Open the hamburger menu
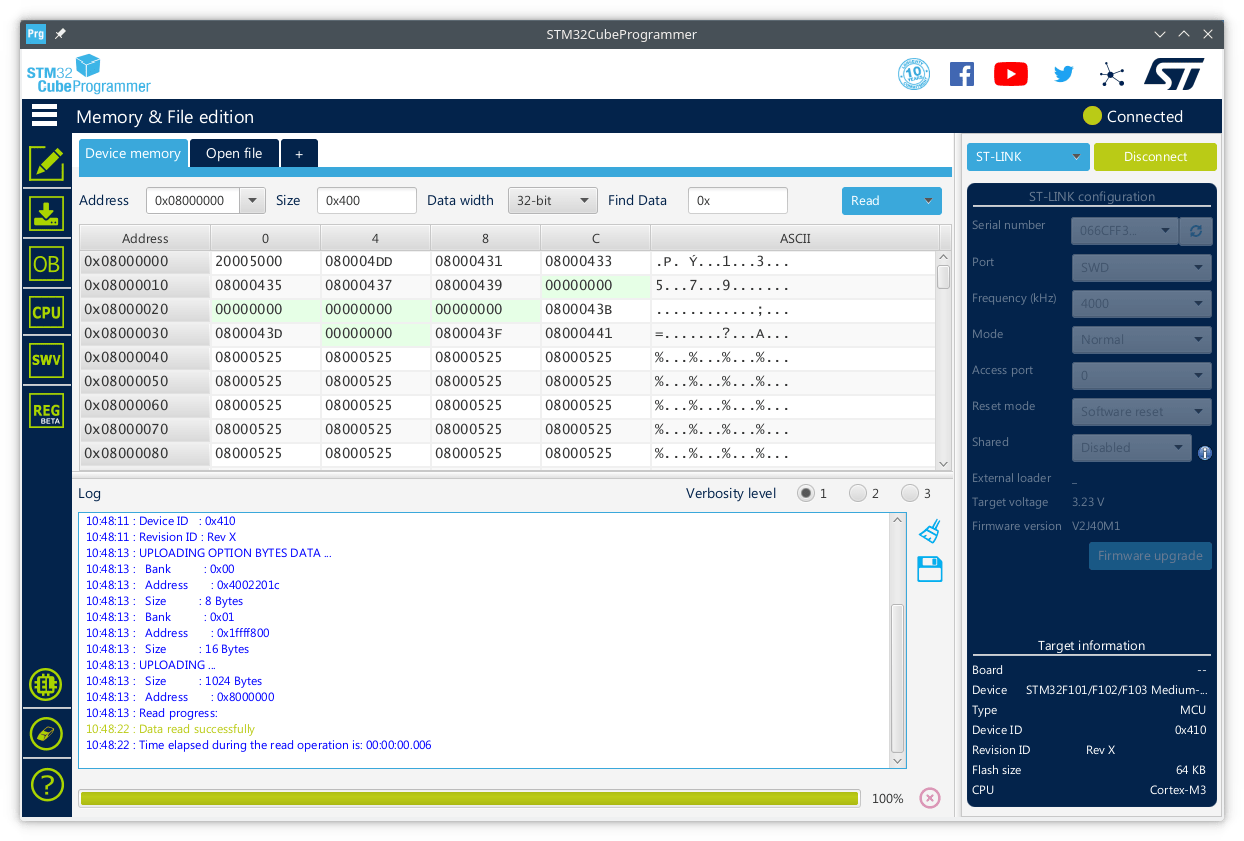This screenshot has width=1244, height=841. click(45, 115)
